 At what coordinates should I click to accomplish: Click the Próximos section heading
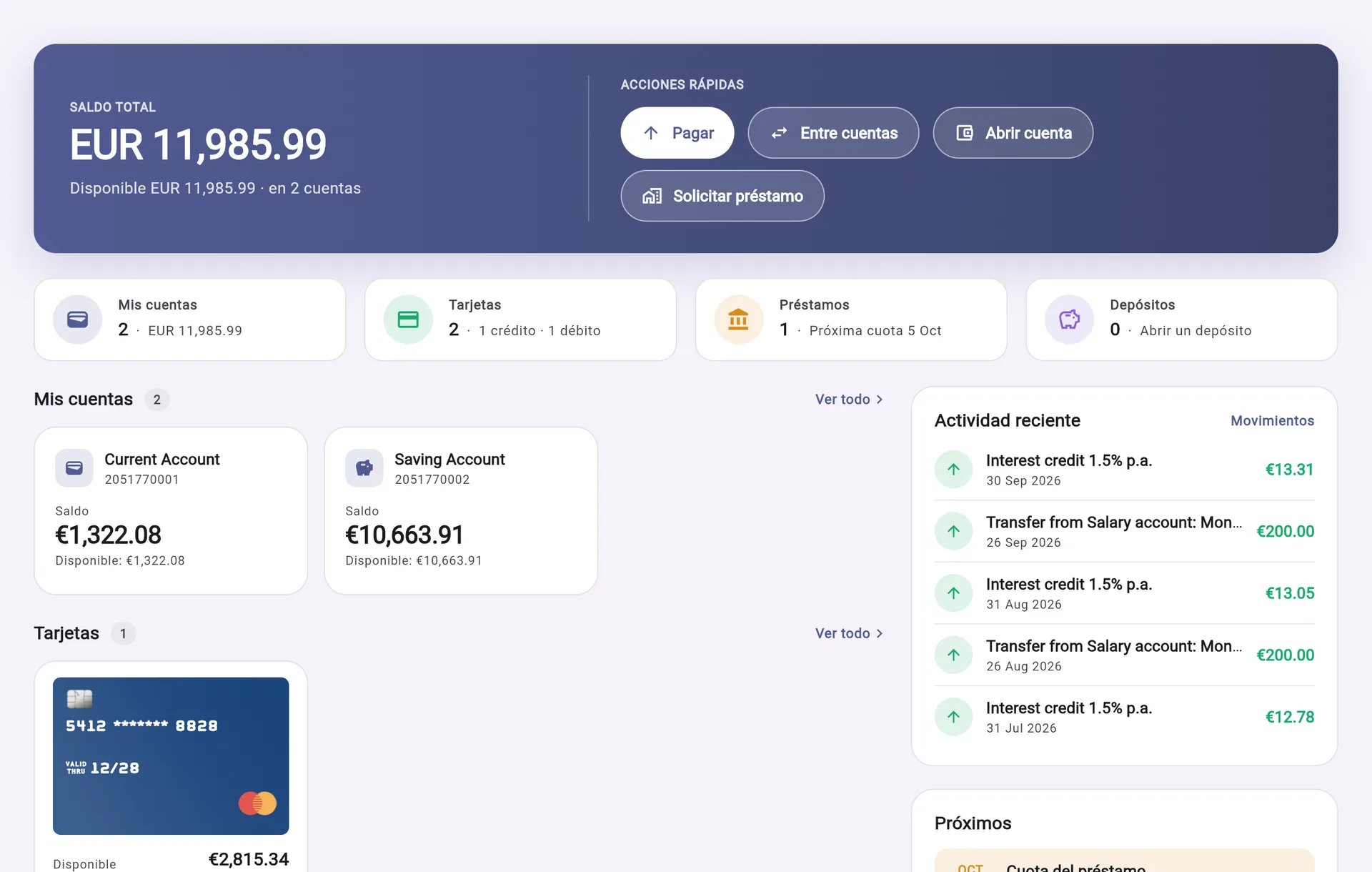pyautogui.click(x=973, y=823)
